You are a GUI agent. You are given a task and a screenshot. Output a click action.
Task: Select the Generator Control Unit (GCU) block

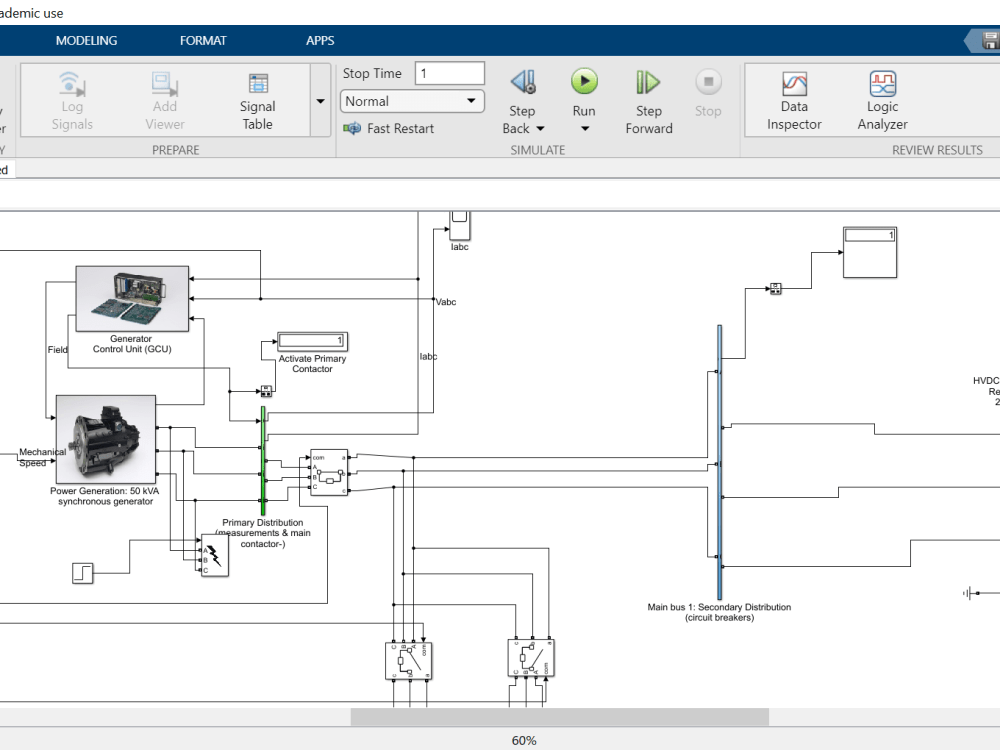tap(131, 297)
